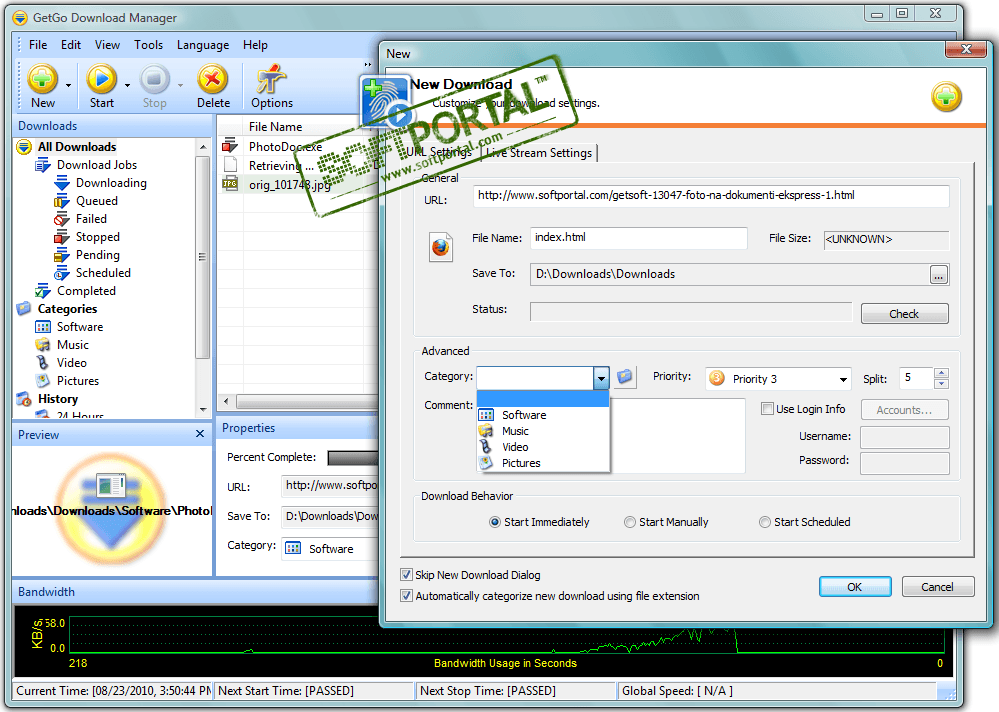Select Music category in Downloads tree
The height and width of the screenshot is (712, 999).
pos(73,345)
